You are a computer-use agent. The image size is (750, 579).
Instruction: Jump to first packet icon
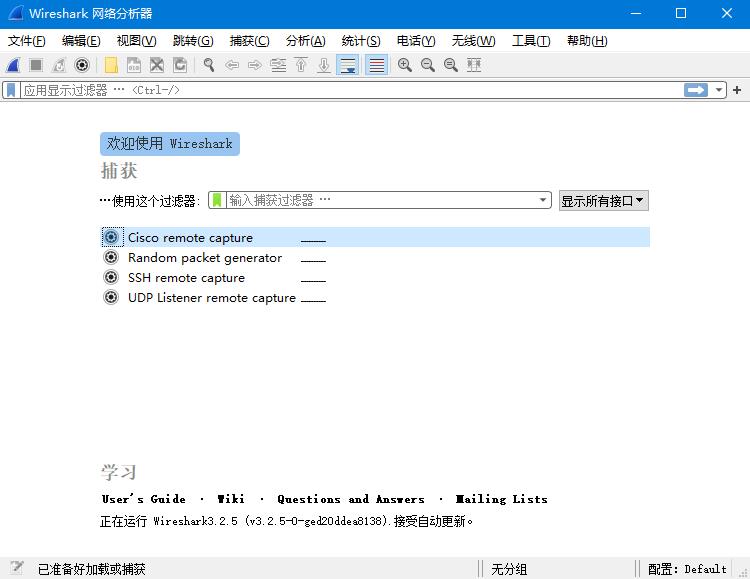[x=301, y=65]
